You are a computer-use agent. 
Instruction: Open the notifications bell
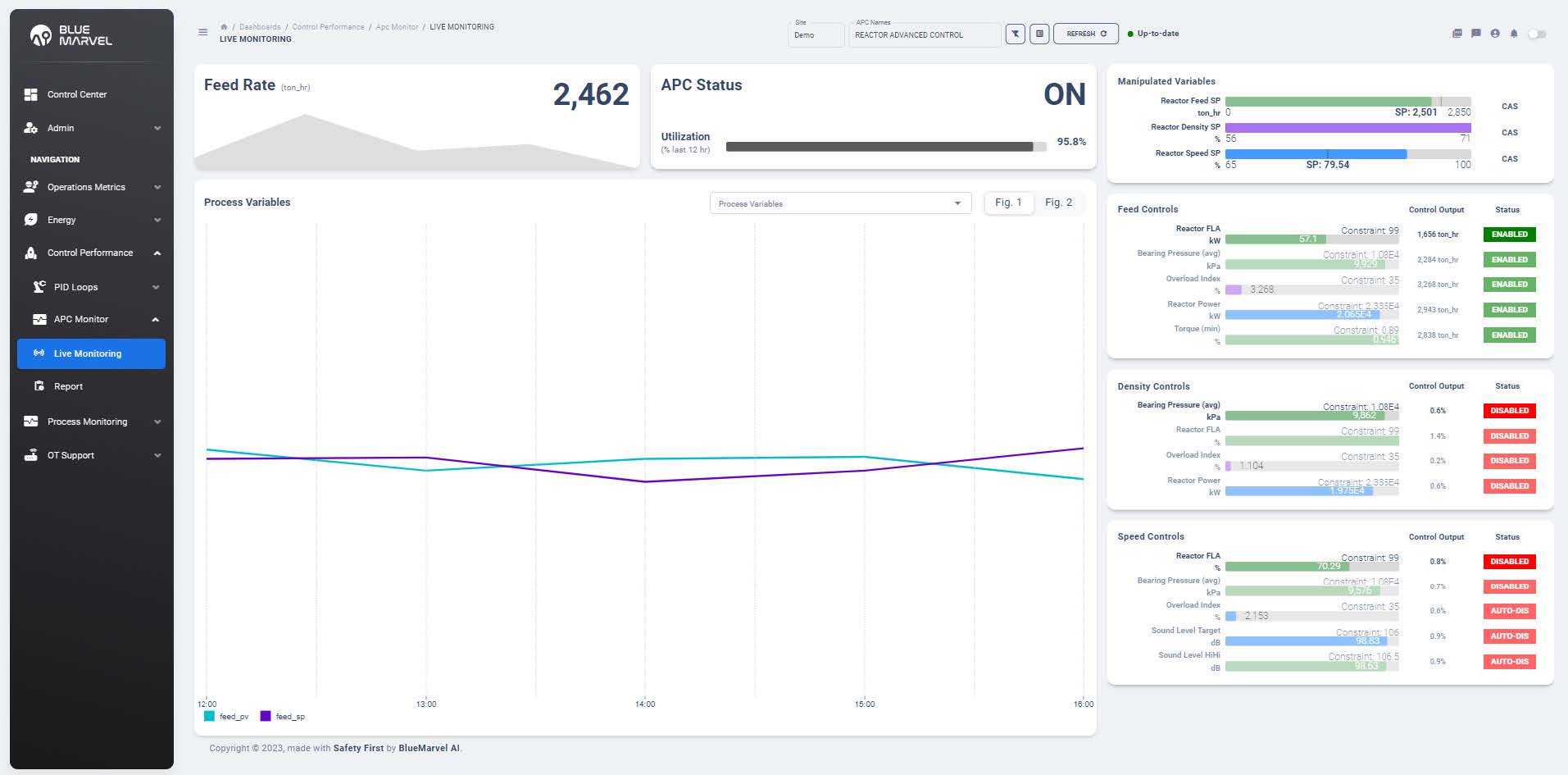click(x=1514, y=34)
